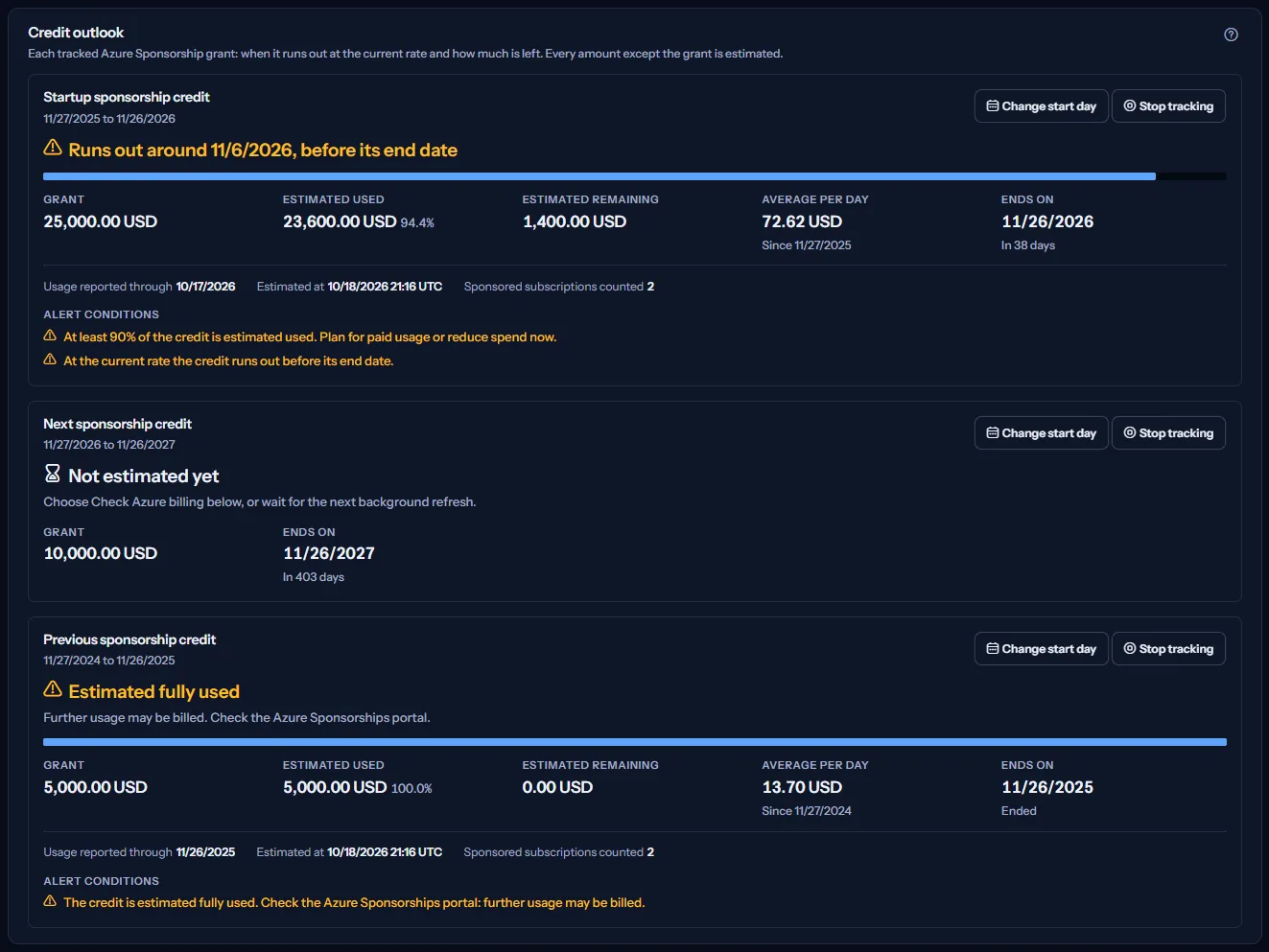The image size is (1269, 952).
Task: Click the warning icon beside 'Estimated fully used'
Action: tap(53, 689)
